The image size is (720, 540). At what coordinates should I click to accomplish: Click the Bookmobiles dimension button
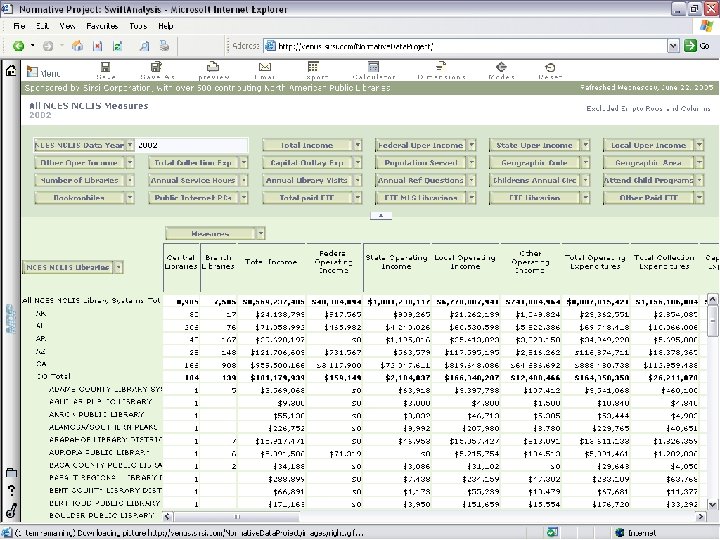[x=81, y=197]
